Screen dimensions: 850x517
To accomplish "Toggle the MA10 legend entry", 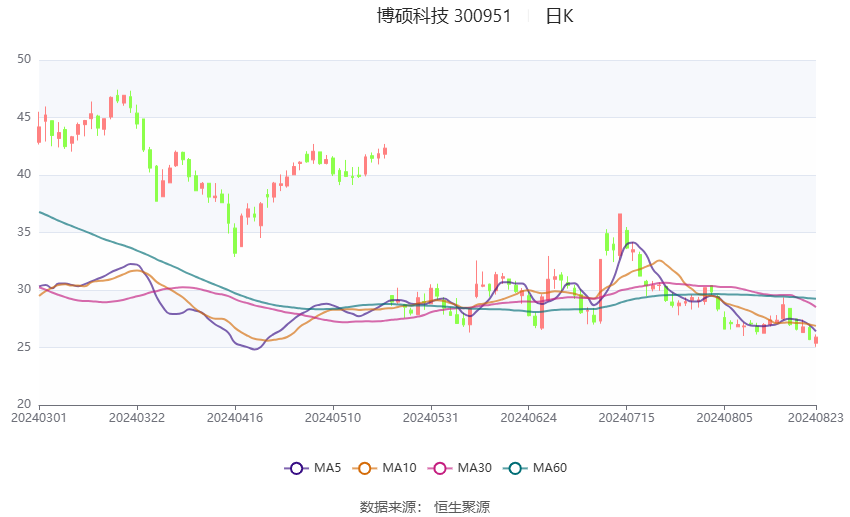I will pyautogui.click(x=384, y=468).
